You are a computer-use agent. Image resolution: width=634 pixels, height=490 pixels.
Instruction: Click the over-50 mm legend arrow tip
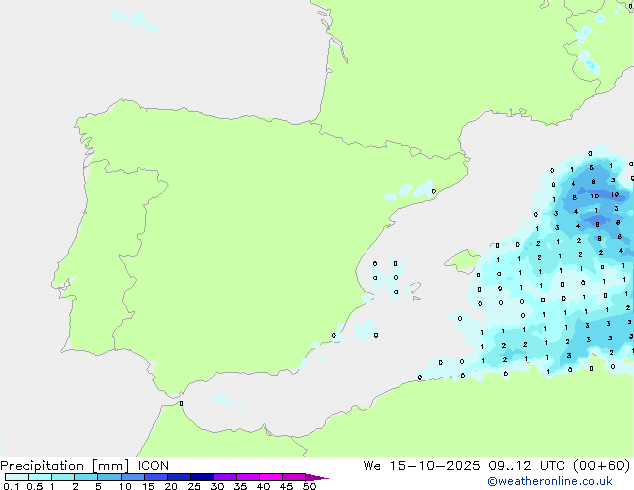(317, 477)
